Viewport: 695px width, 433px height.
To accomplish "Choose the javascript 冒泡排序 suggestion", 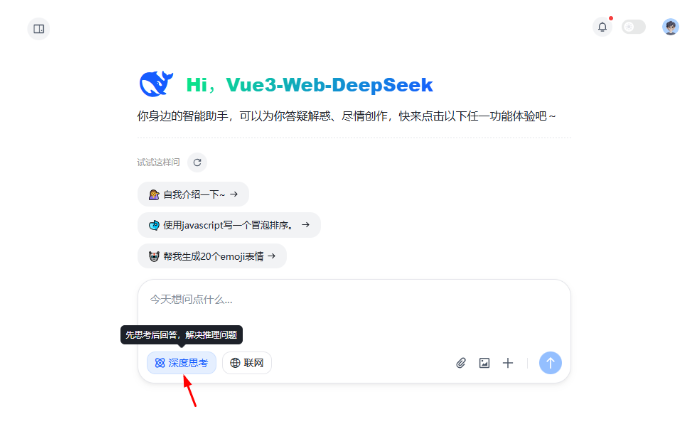I will [x=229, y=225].
